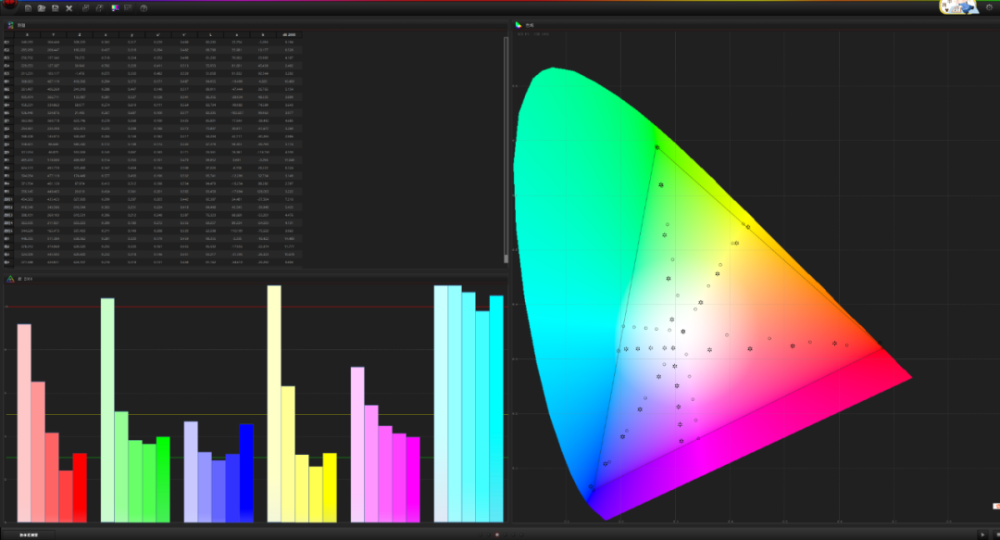Viewport: 1000px width, 540px height.
Task: Select the bottom-left status bar tab
Action: (x=27, y=534)
